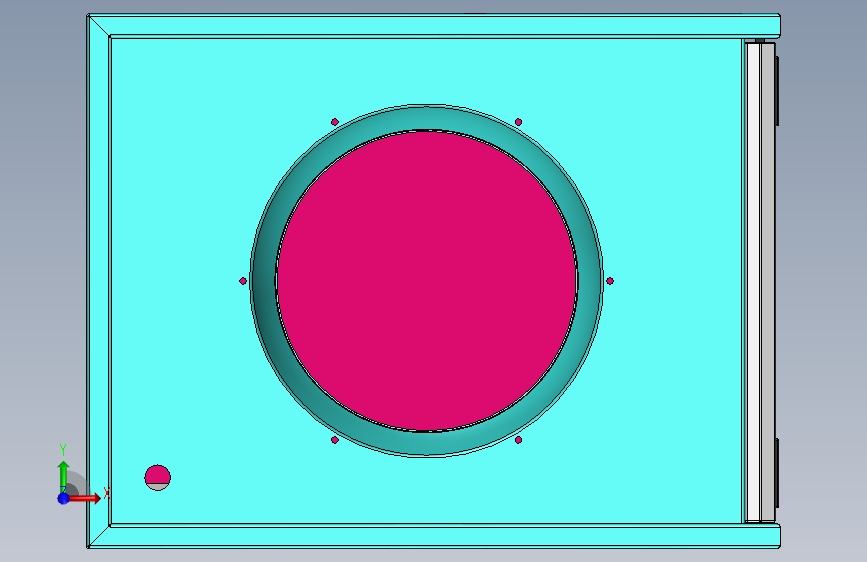Viewport: 867px width, 562px height.
Task: Select the large magenta circular face
Action: (x=426, y=280)
